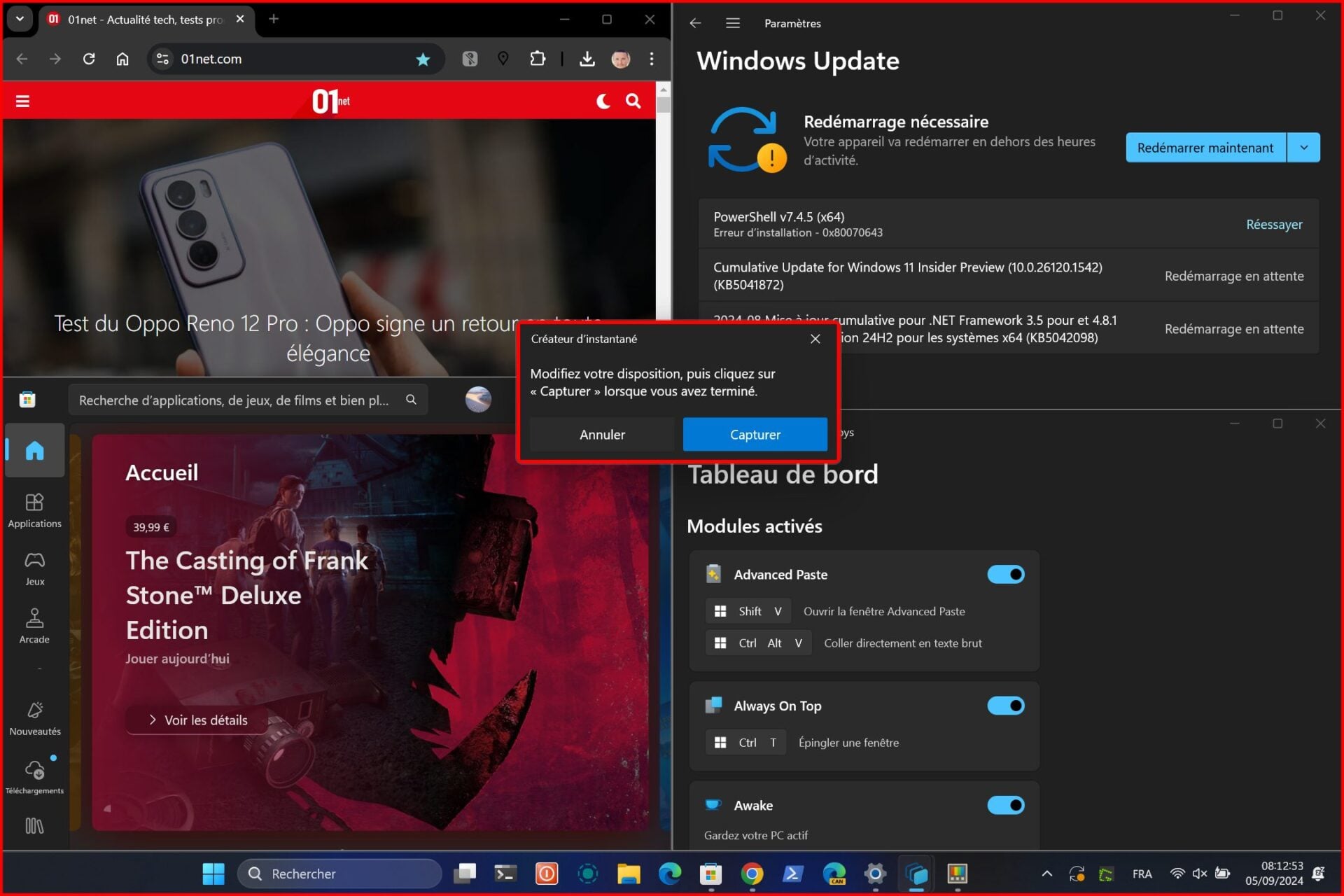
Task: Open Applications tab in Microsoft Store
Action: click(34, 510)
